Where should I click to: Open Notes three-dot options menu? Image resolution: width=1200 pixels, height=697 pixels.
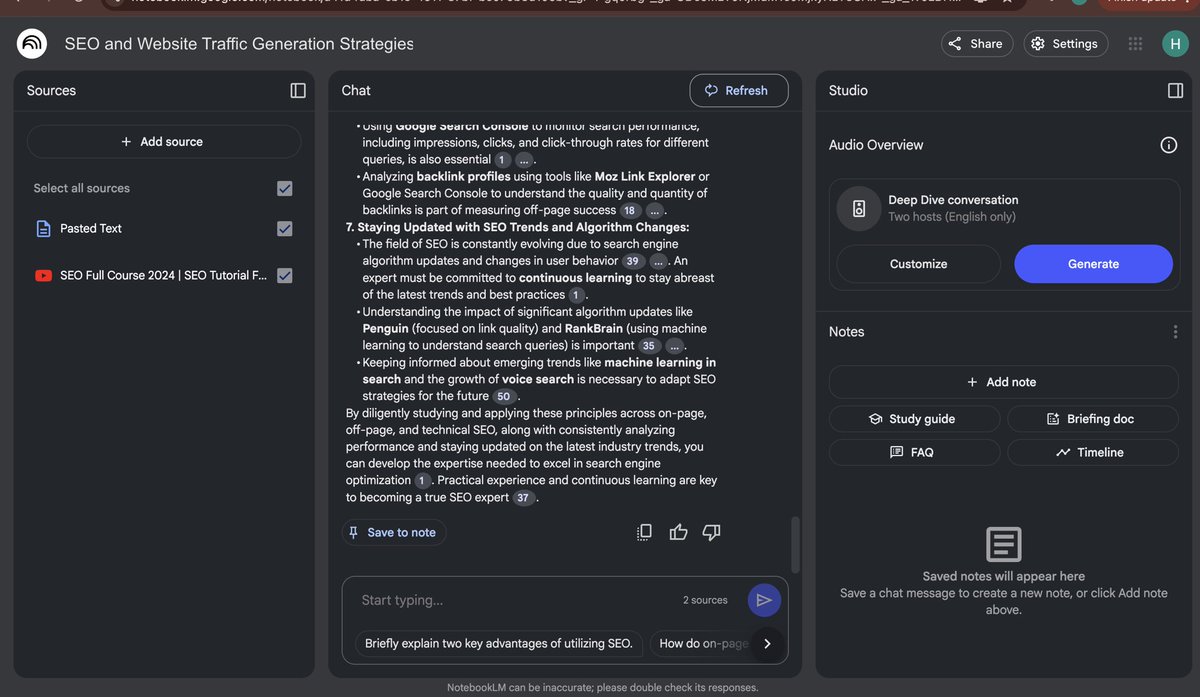pyautogui.click(x=1175, y=332)
